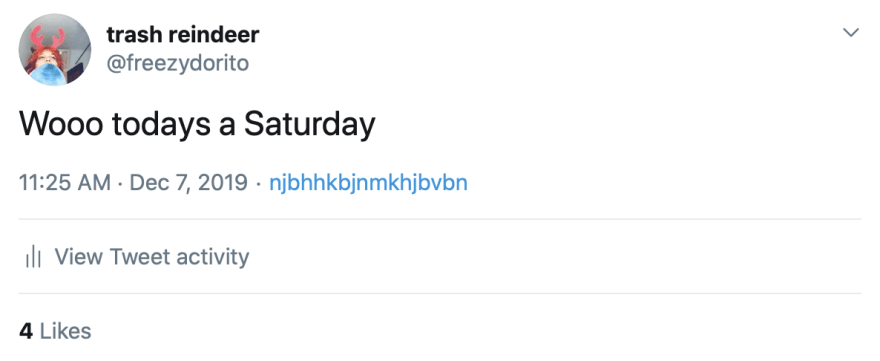Click the bold number 4 in likes
This screenshot has height=361, width=880.
click(x=26, y=331)
